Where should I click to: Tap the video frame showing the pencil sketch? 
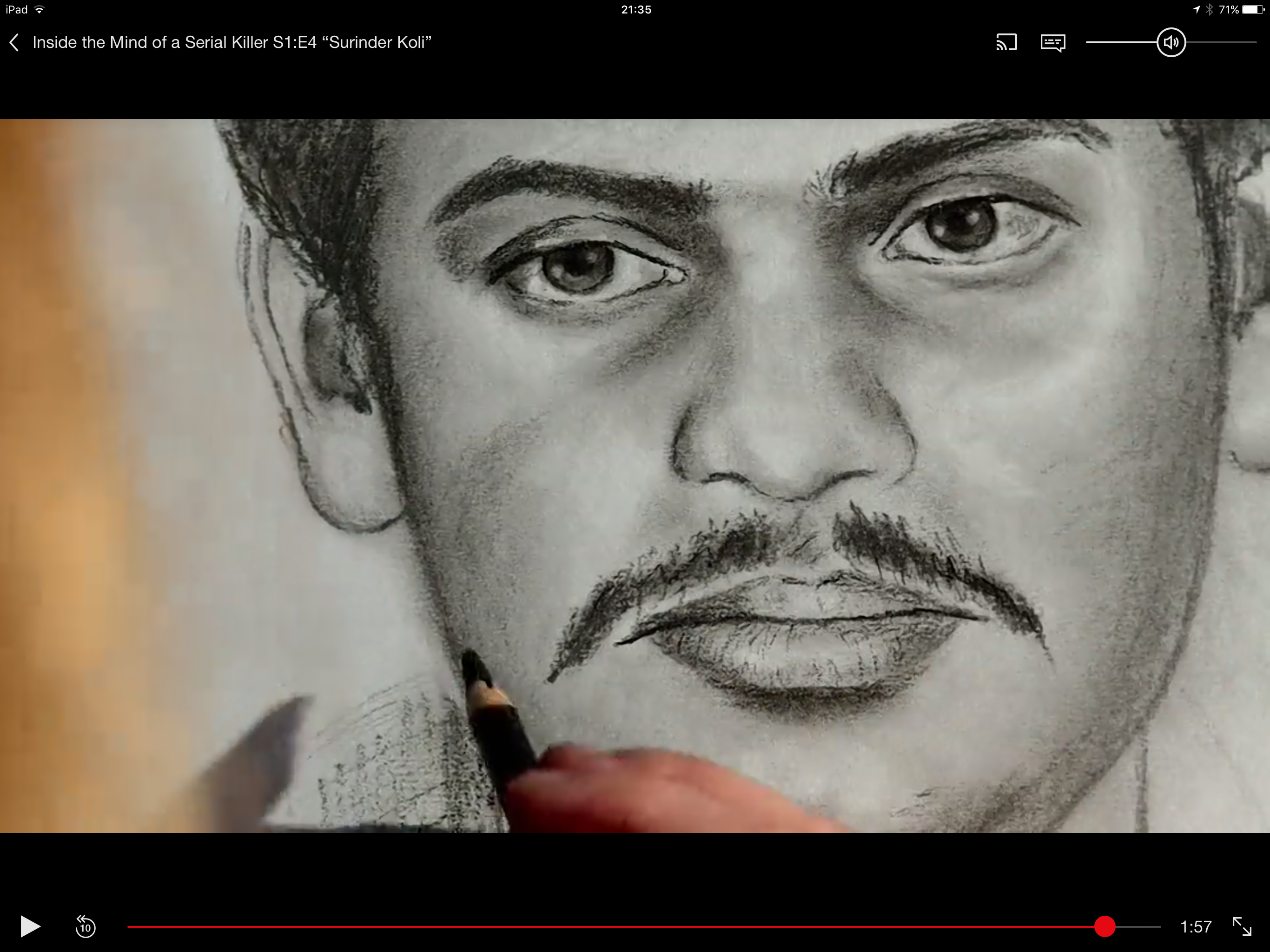coord(635,476)
